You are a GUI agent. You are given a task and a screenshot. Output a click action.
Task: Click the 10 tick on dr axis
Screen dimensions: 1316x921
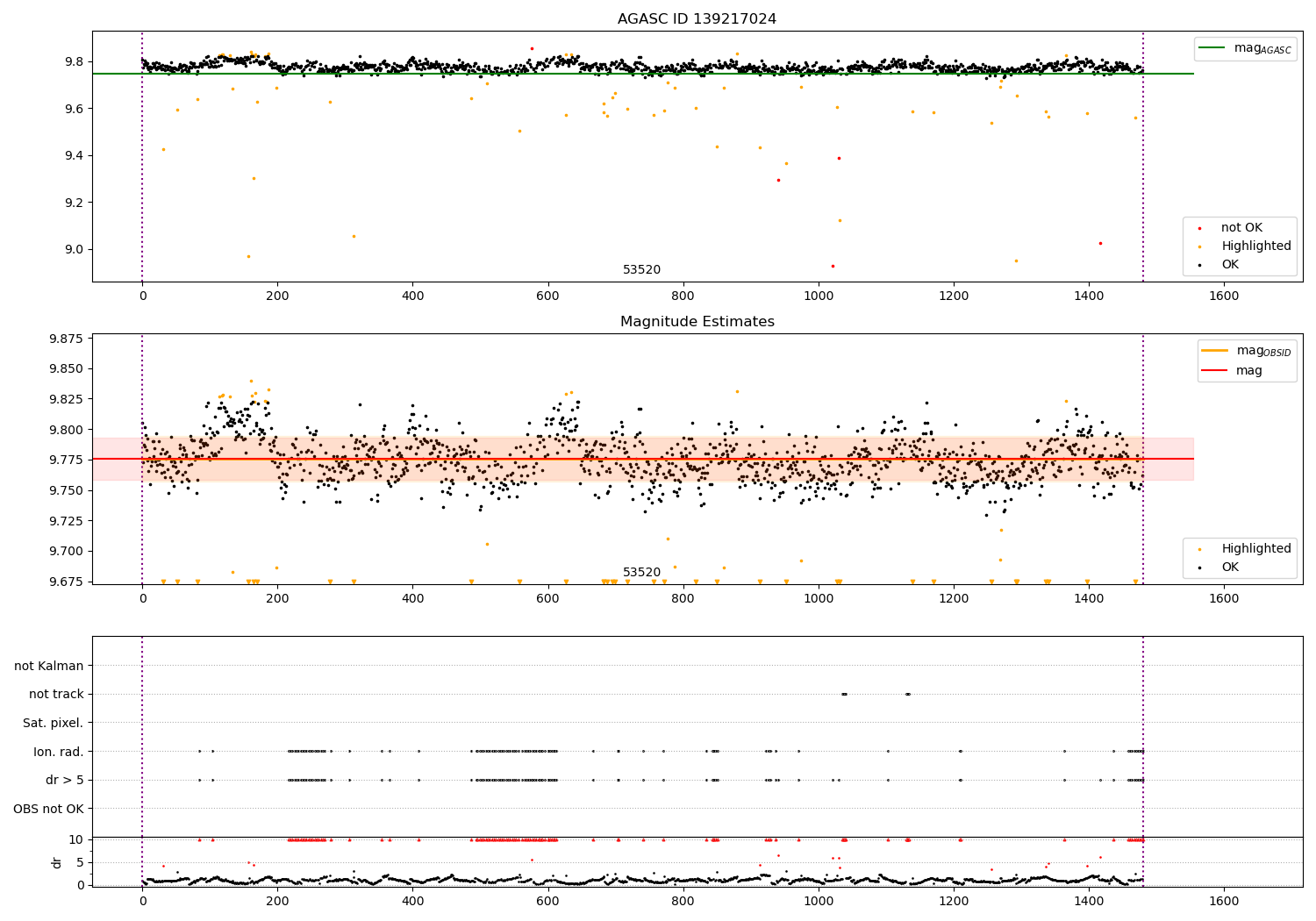(x=75, y=840)
